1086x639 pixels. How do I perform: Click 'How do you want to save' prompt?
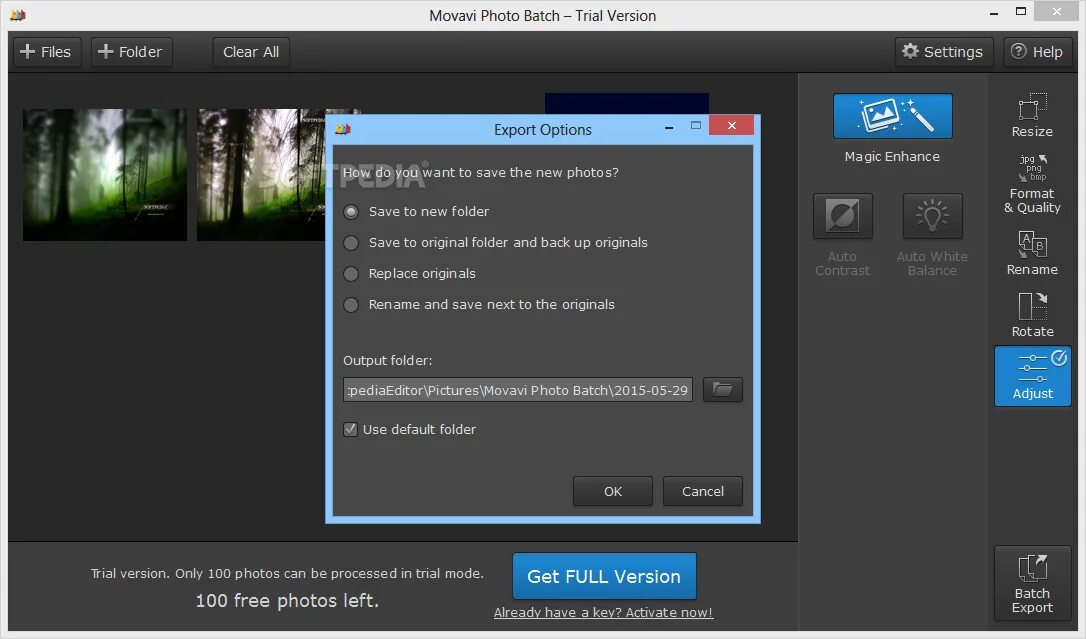tap(481, 172)
